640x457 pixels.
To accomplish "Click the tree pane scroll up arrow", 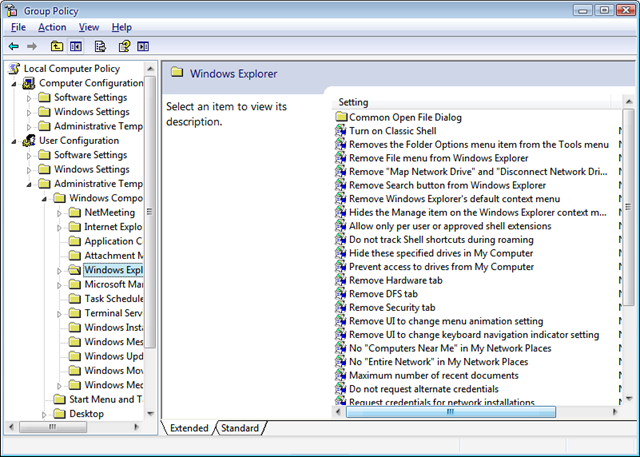I will coord(150,69).
